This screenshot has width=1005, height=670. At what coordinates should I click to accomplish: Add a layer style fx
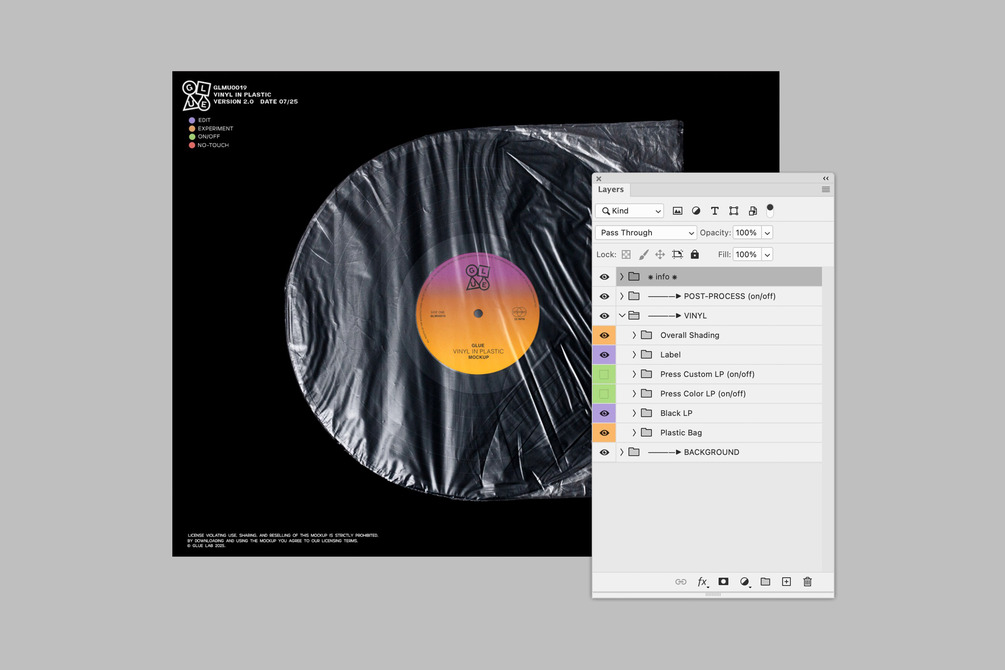point(702,582)
